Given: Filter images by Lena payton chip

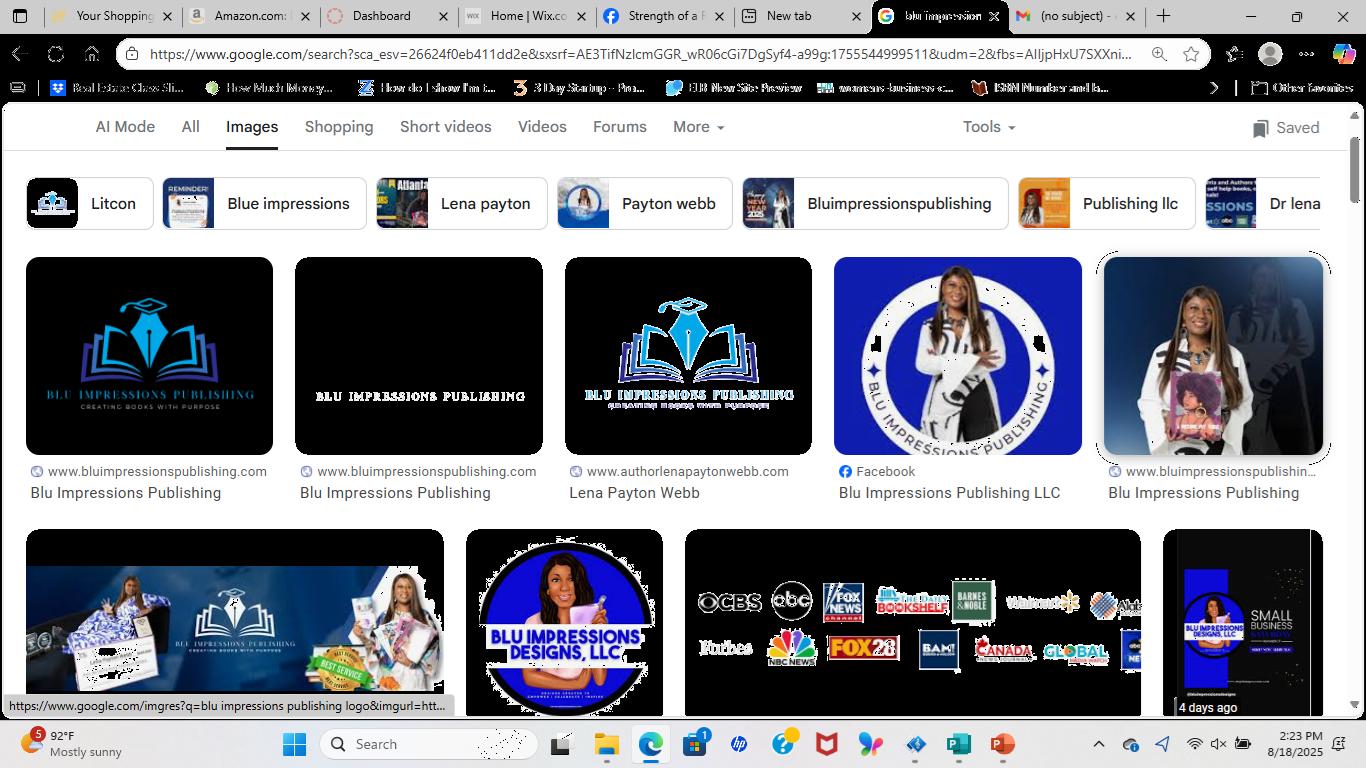Looking at the screenshot, I should [x=462, y=203].
